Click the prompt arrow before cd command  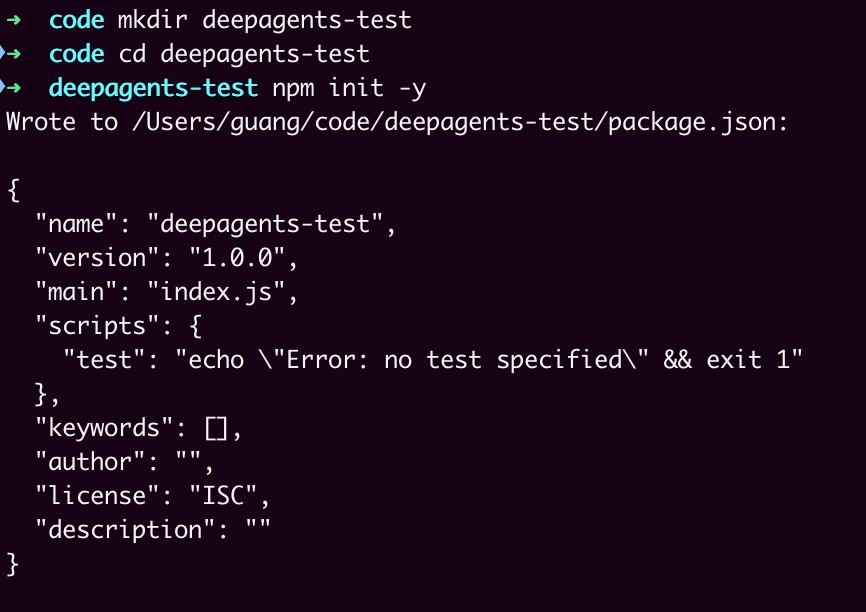point(14,54)
